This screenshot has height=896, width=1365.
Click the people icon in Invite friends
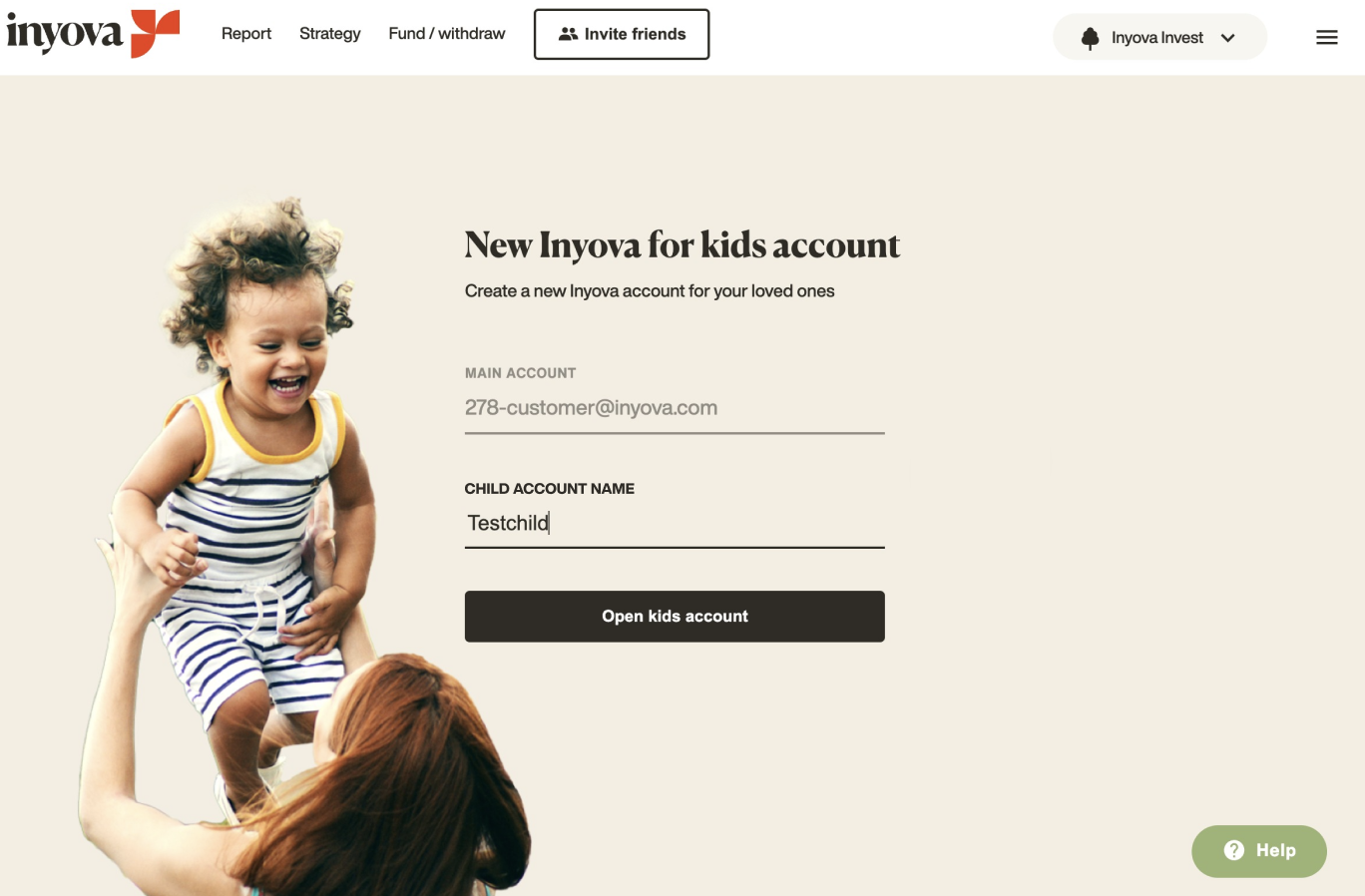tap(568, 34)
